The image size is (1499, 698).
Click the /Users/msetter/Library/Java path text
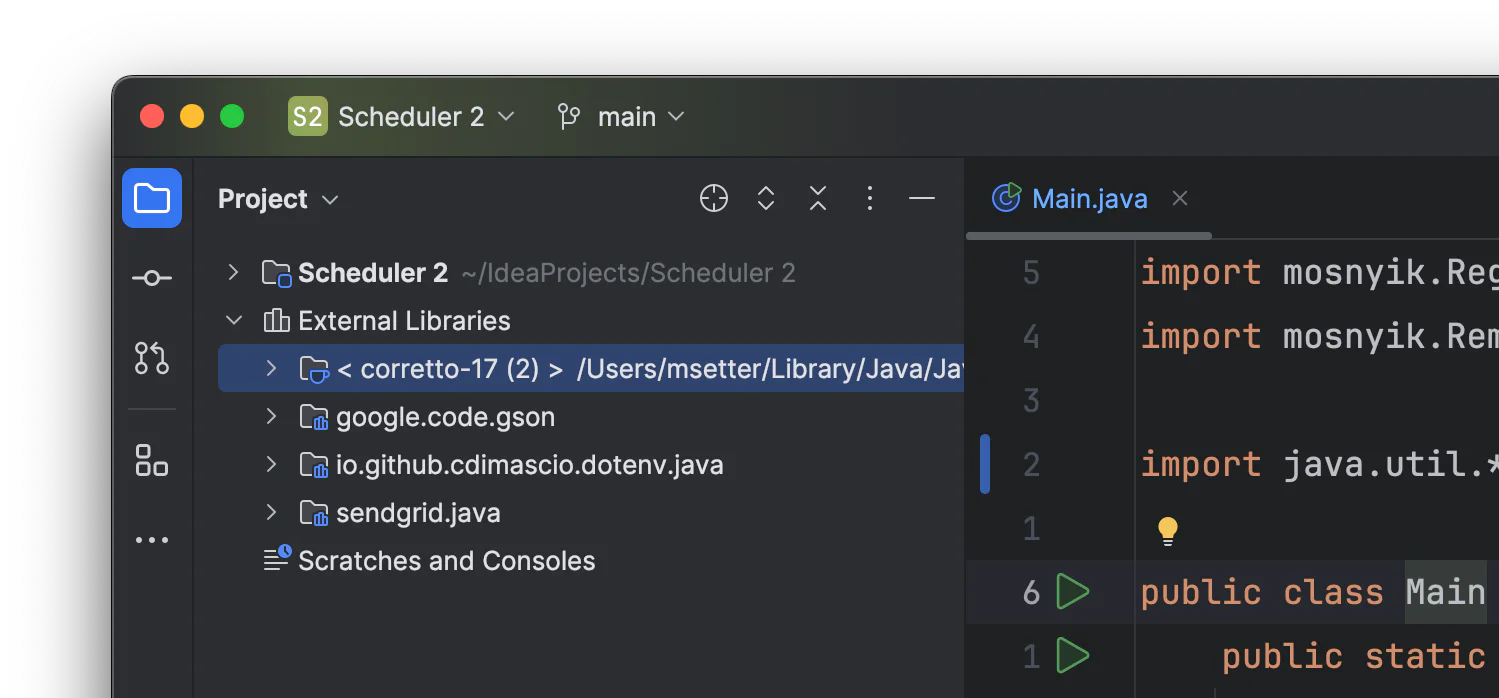770,369
